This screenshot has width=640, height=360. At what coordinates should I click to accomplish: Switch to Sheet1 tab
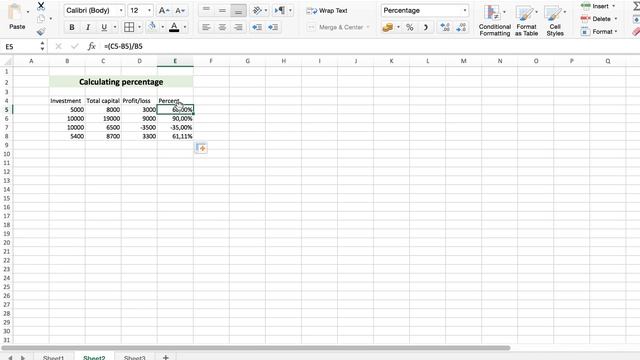click(x=53, y=357)
